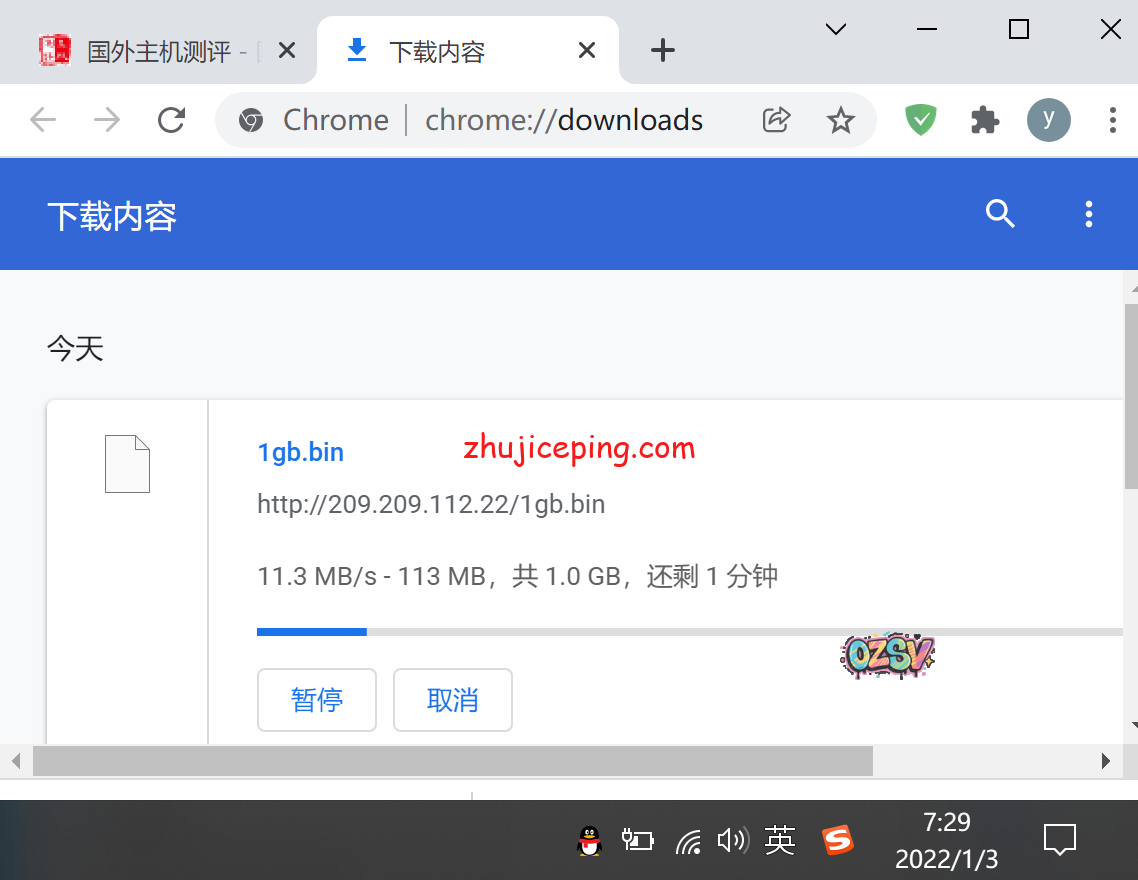Screen dimensions: 1138x880
Task: Switch to the 国外主机测评 tab
Action: coord(158,51)
